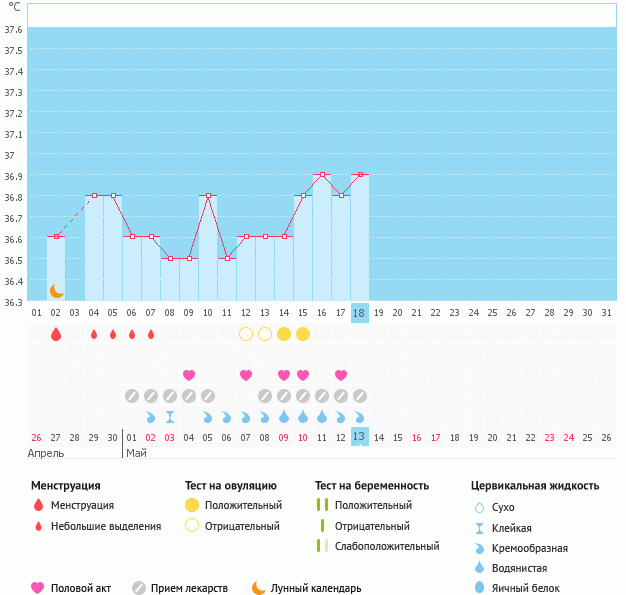This screenshot has width=626, height=595.
Task: Click the heart icon on cycle day 17
Action: tap(341, 375)
